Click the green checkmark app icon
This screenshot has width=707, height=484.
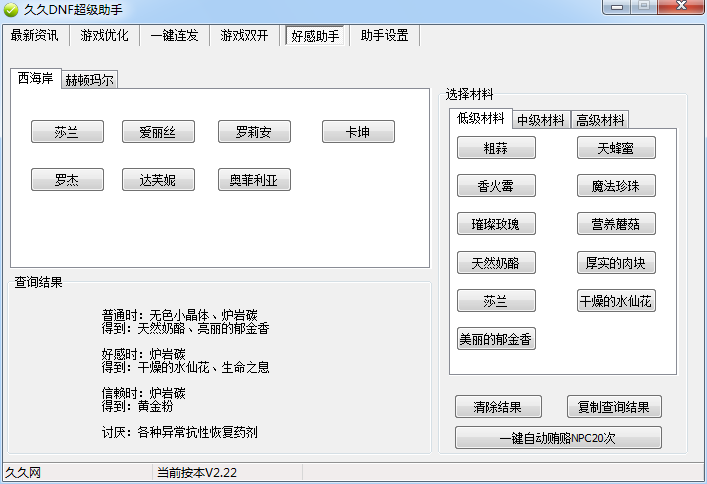point(11,9)
